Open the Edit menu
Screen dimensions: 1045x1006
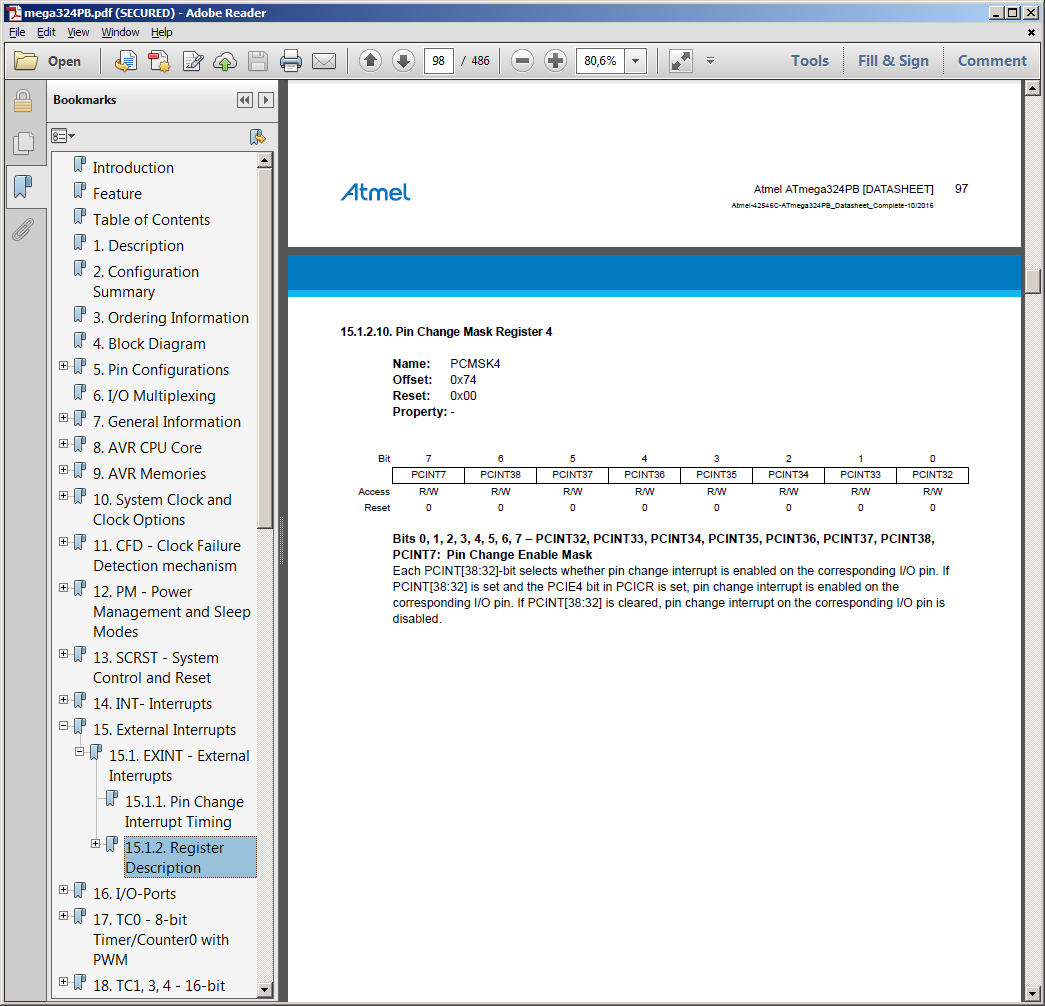(46, 32)
